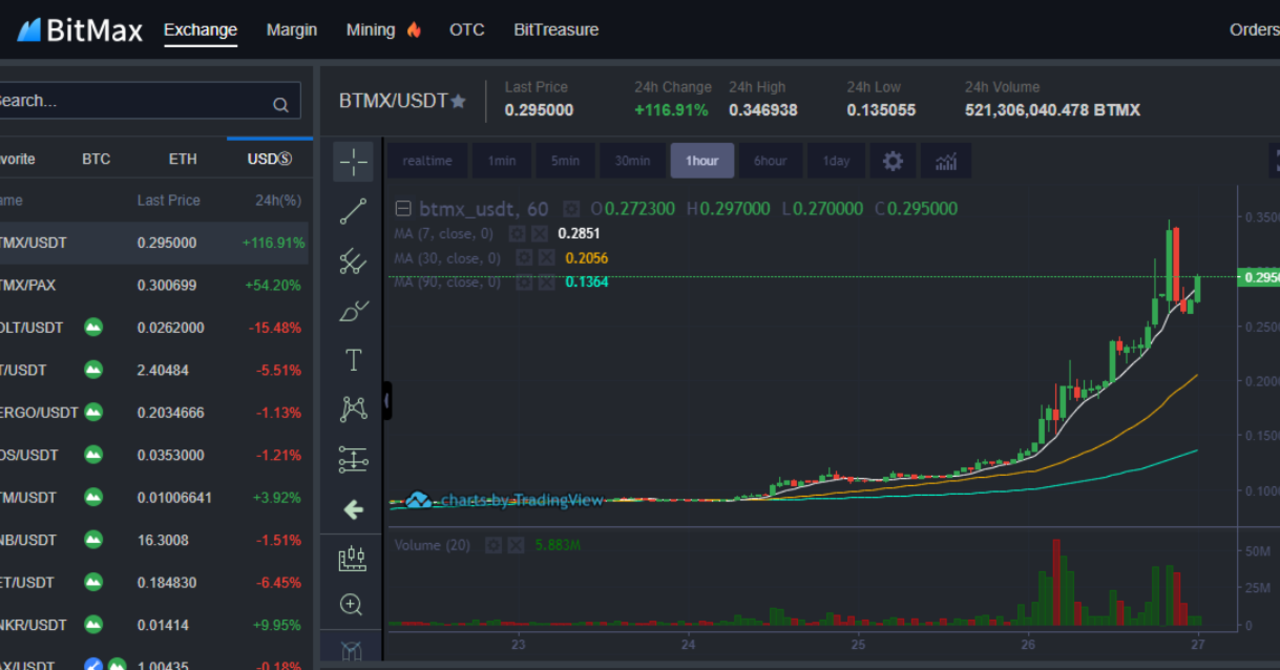Remove the MA (7, close, 0) indicator
The width and height of the screenshot is (1280, 670).
(x=538, y=233)
